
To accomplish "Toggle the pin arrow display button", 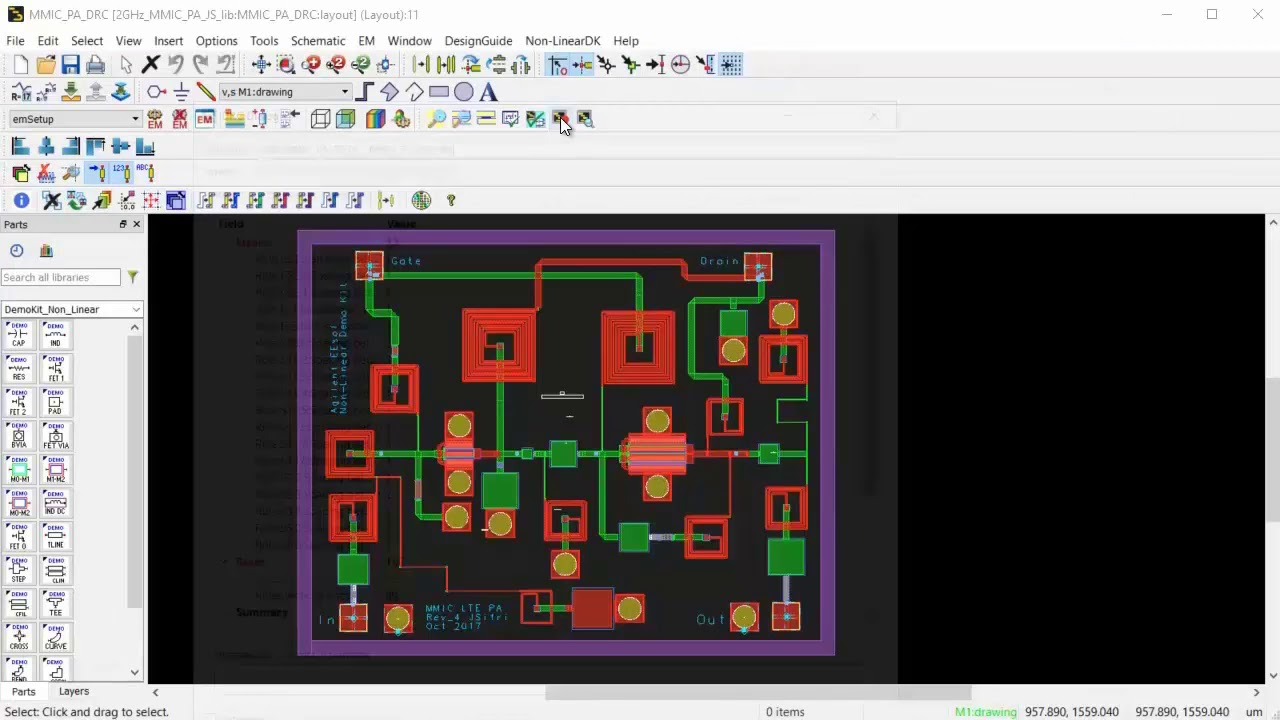I will pos(96,173).
